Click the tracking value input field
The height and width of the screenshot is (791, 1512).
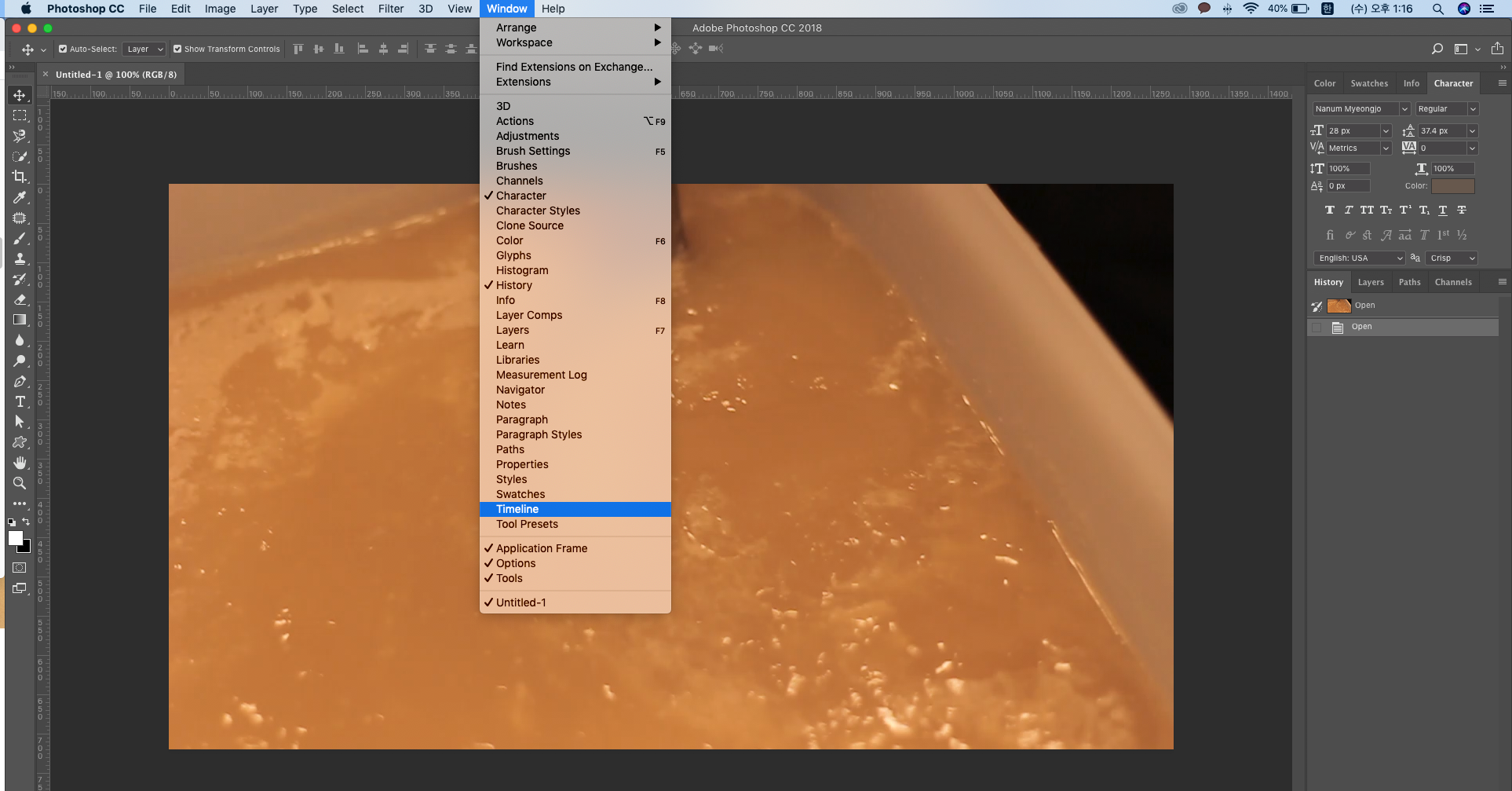click(x=1441, y=148)
